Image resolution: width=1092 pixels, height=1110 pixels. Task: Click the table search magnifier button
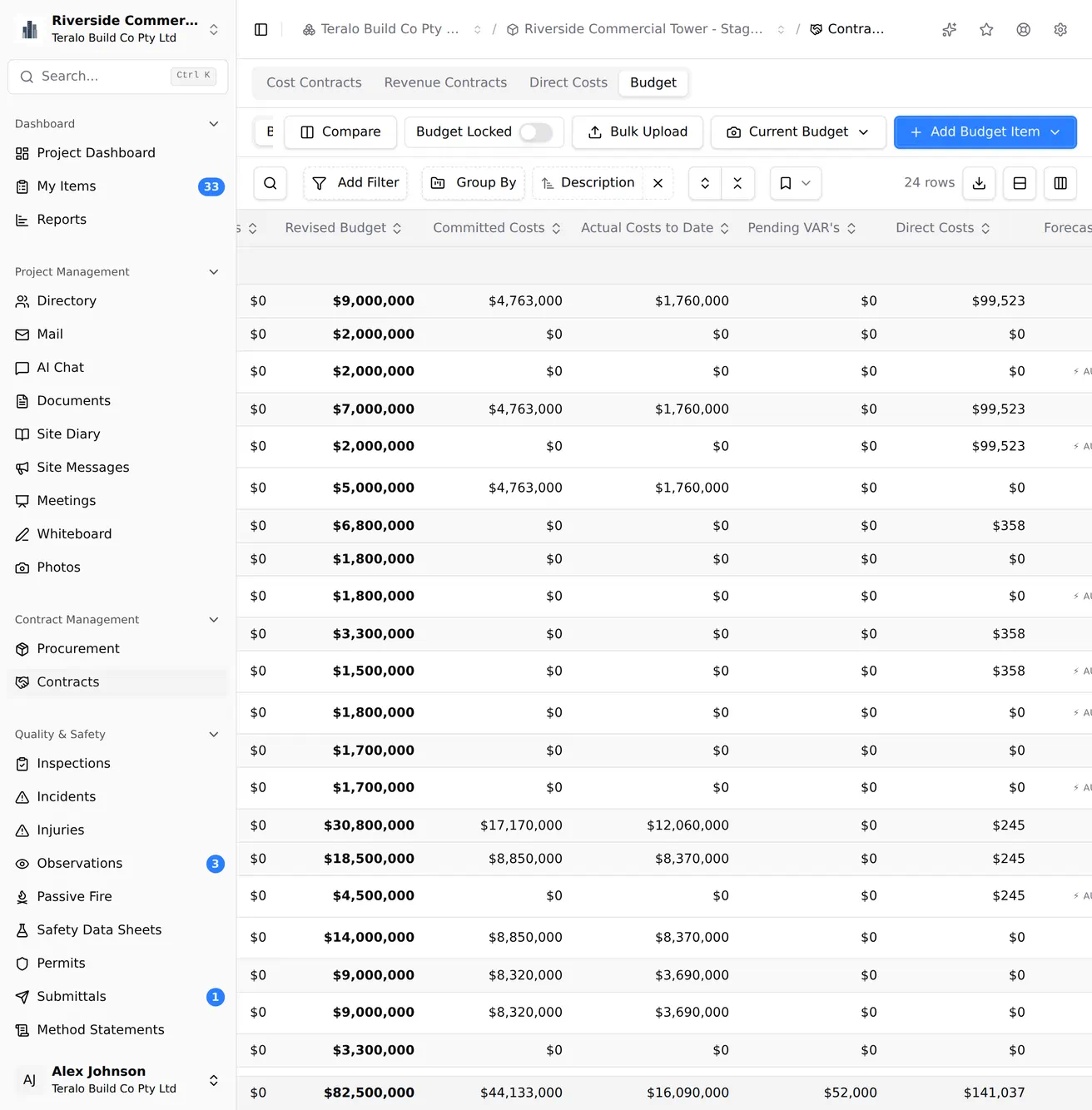pos(271,183)
